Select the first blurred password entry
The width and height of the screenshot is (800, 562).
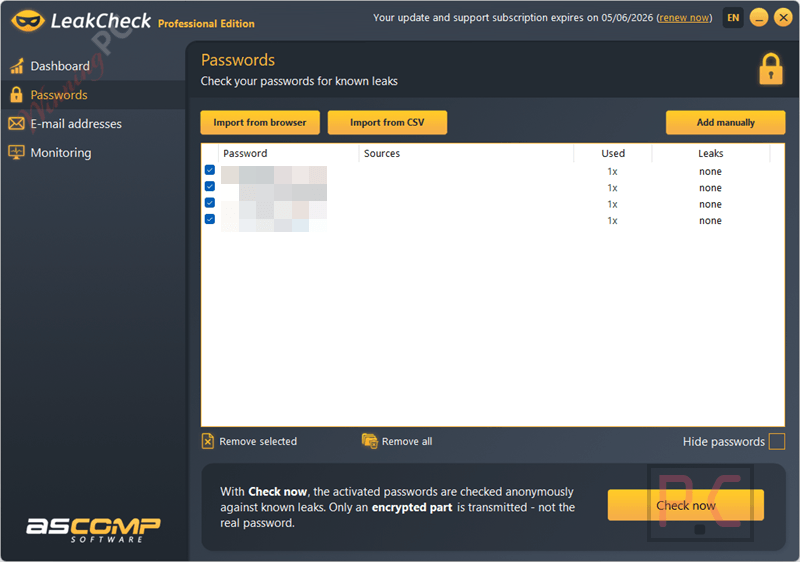tap(274, 174)
